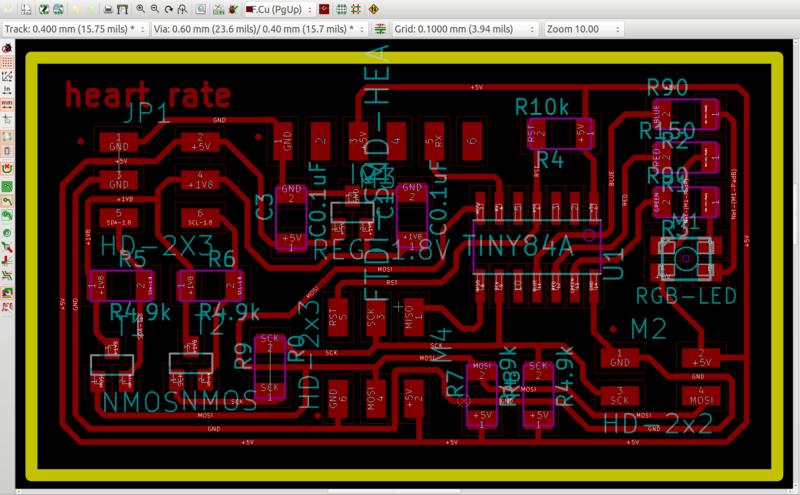Viewport: 800px width, 495px height.
Task: Open the Read netlist tool
Action: click(219, 9)
